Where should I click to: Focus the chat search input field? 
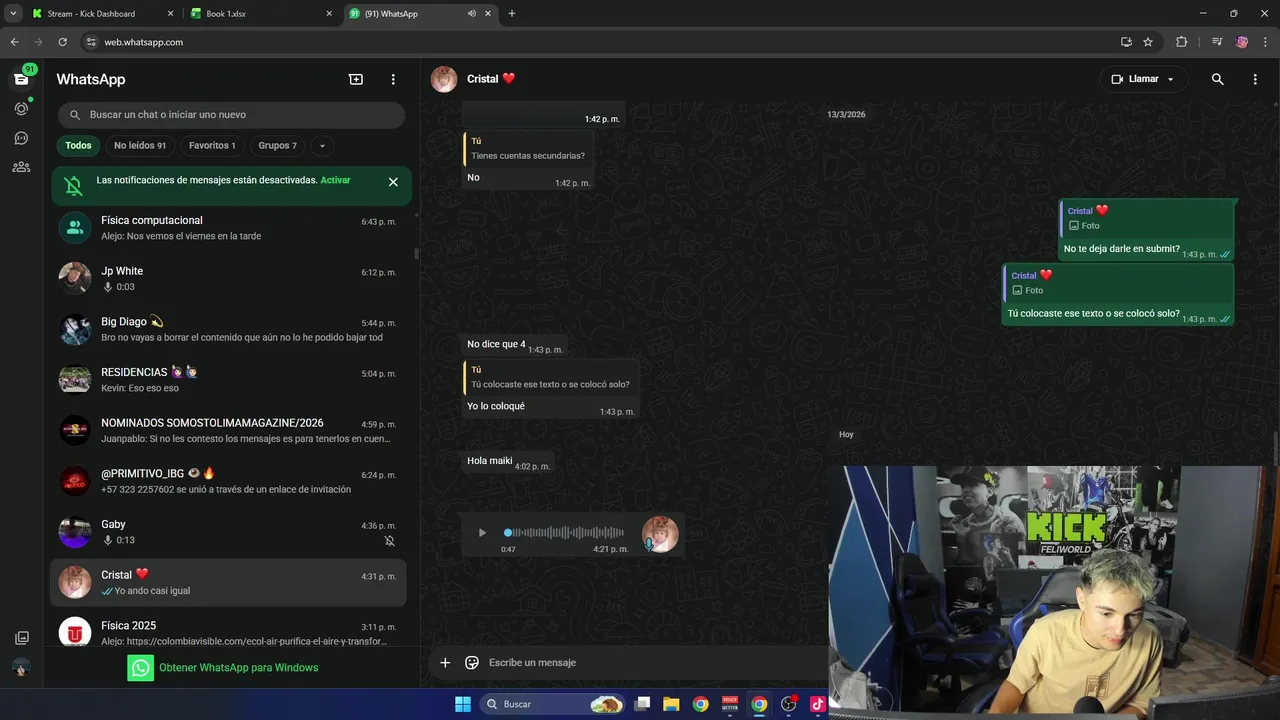pyautogui.click(x=231, y=115)
